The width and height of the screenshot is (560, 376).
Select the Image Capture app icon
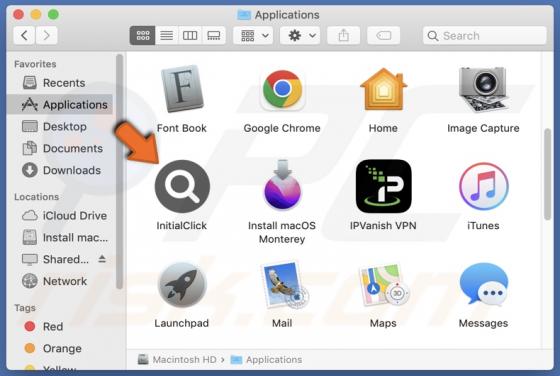[483, 90]
